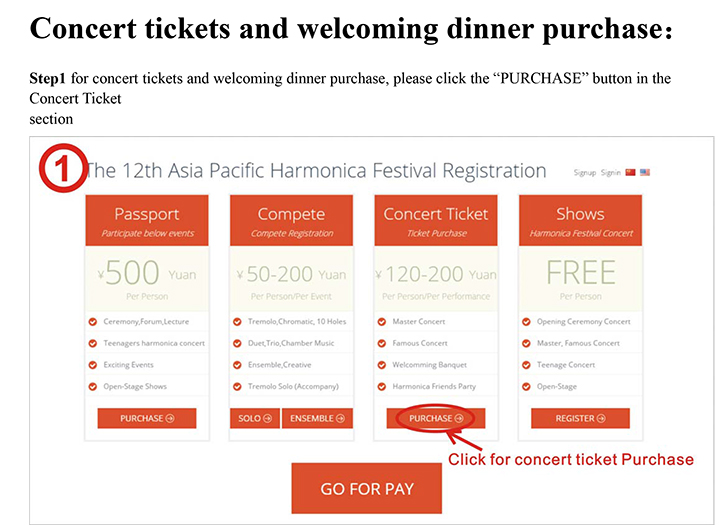Switch language using the Chinese flag icon

tap(630, 172)
